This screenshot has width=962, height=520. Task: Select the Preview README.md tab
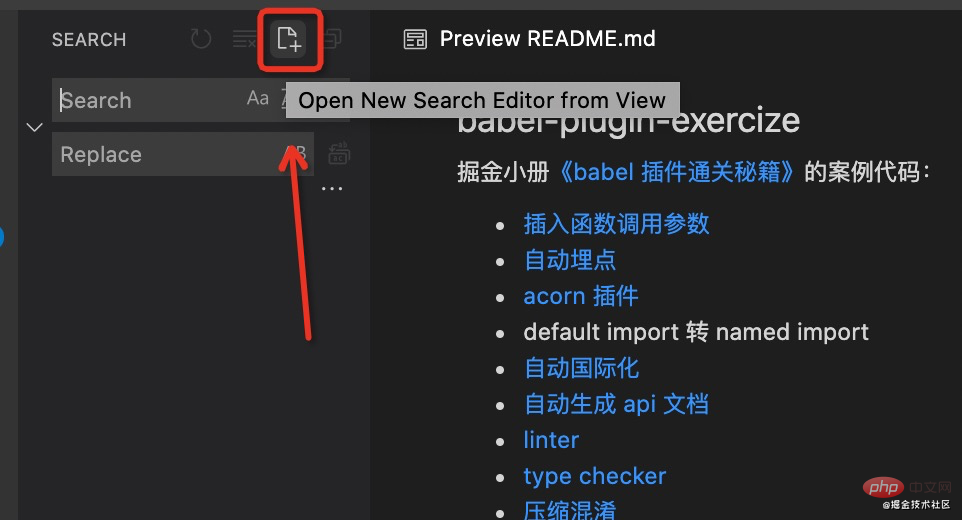tap(530, 39)
